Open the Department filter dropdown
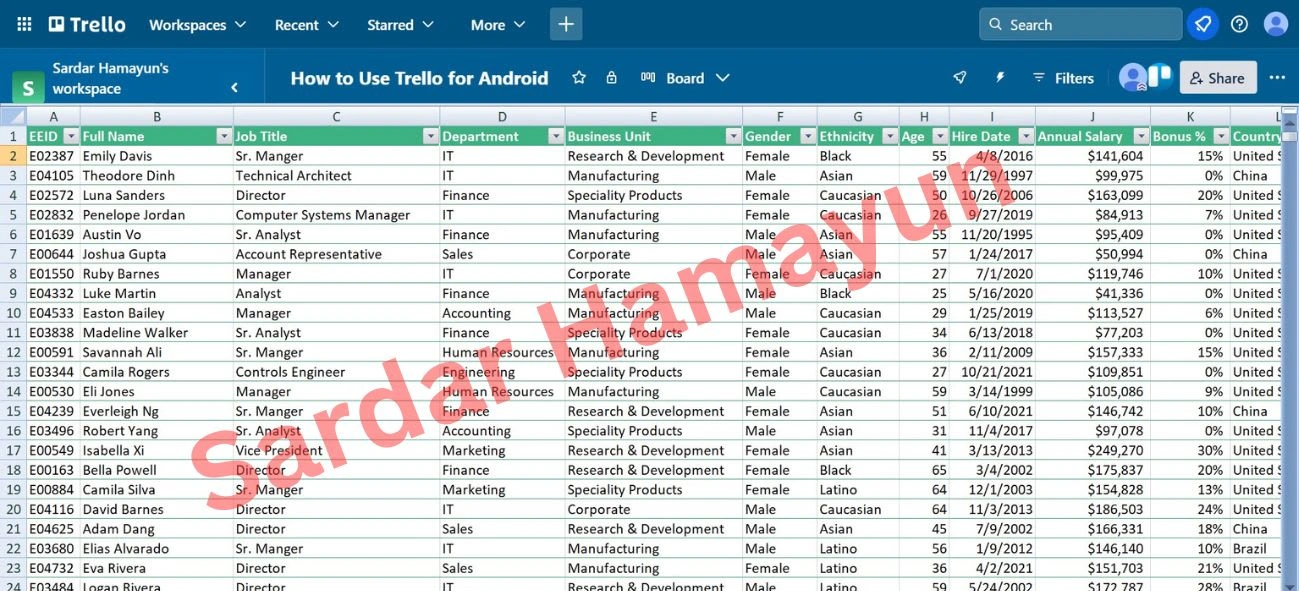 click(556, 136)
